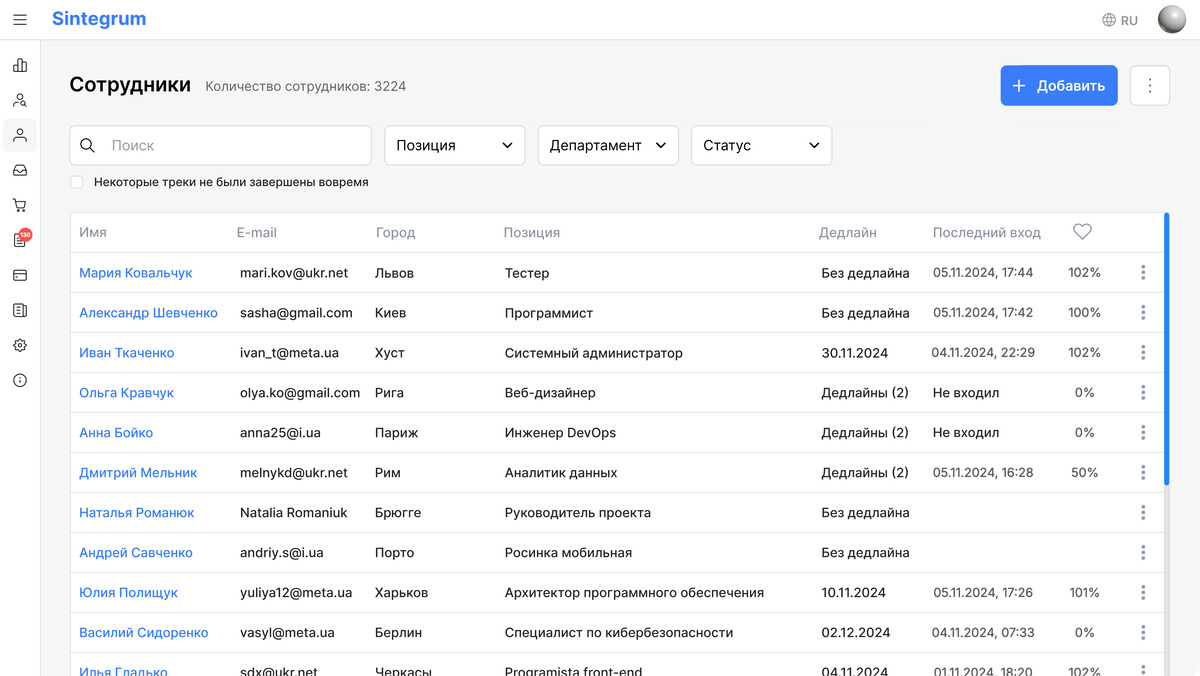Click the heart column header icon
1200x676 pixels.
coord(1082,231)
